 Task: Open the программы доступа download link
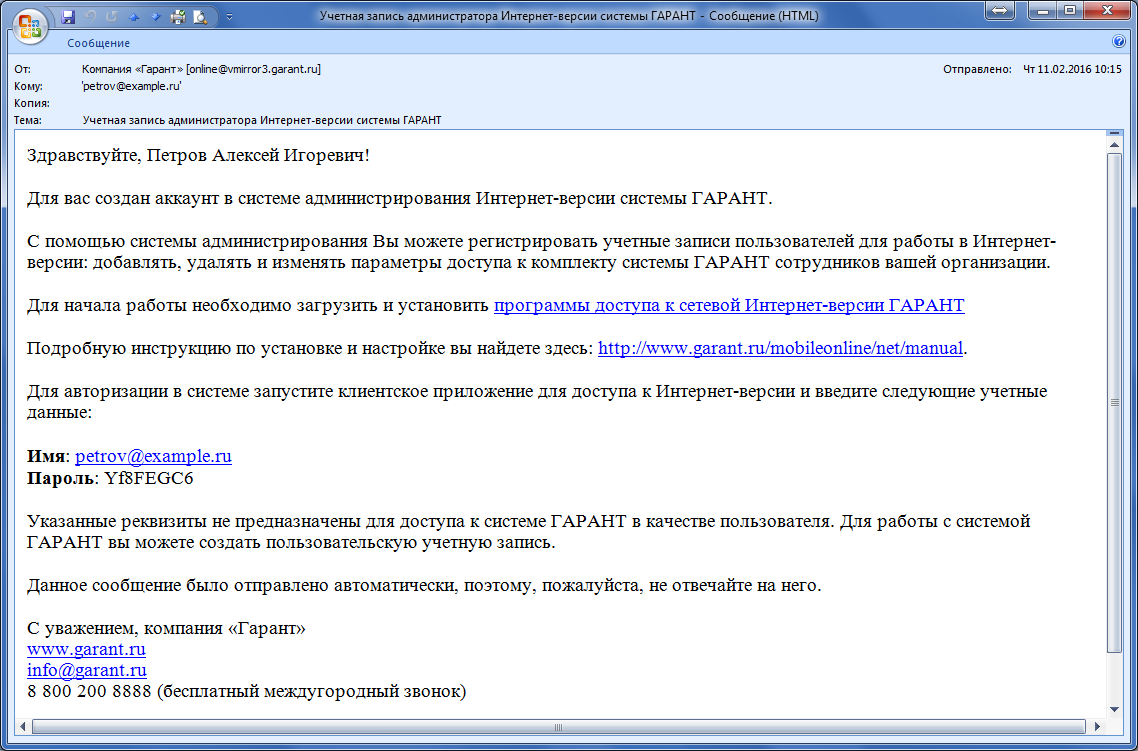(x=729, y=305)
